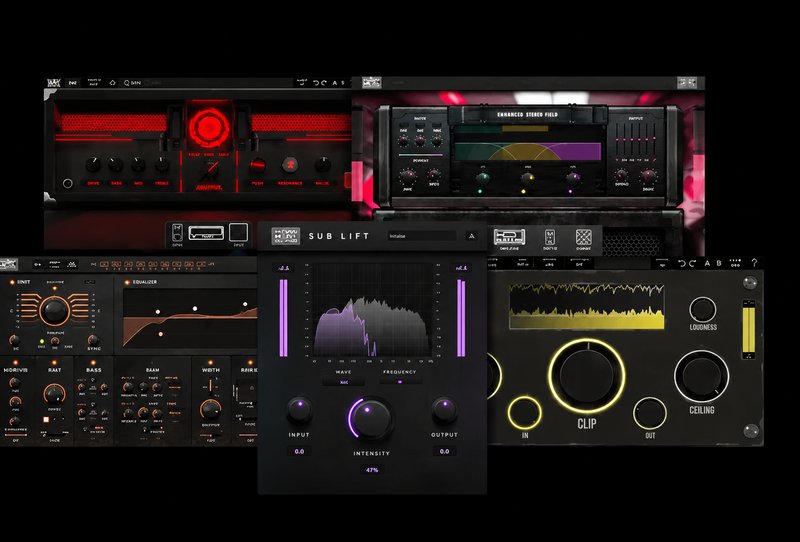Image resolution: width=800 pixels, height=542 pixels.
Task: Click the Input knob in Sub Lift
Action: coord(299,410)
